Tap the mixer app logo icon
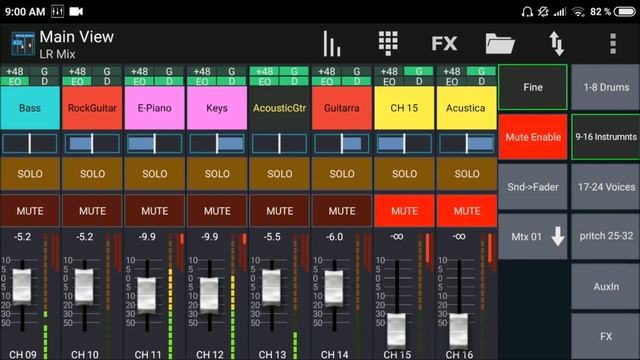This screenshot has height=360, width=640. [23, 44]
